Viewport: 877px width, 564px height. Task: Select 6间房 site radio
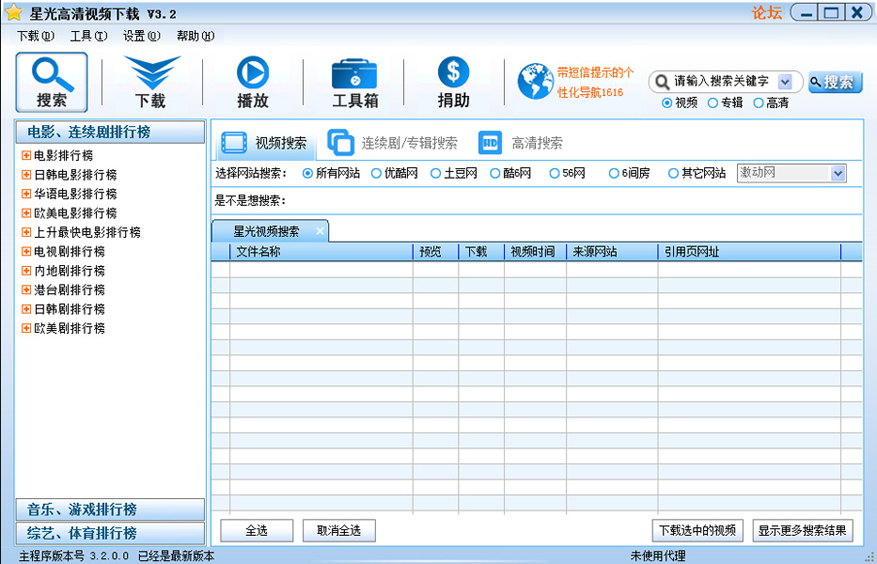point(614,173)
